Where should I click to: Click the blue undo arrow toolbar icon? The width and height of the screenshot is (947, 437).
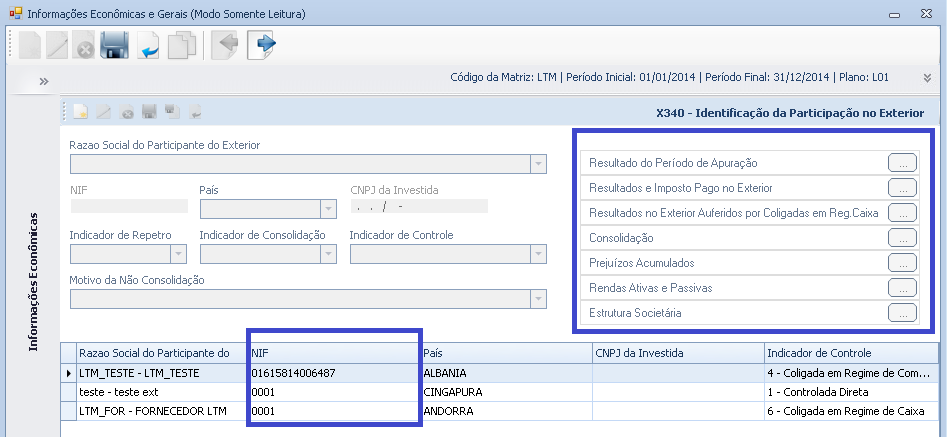[149, 46]
